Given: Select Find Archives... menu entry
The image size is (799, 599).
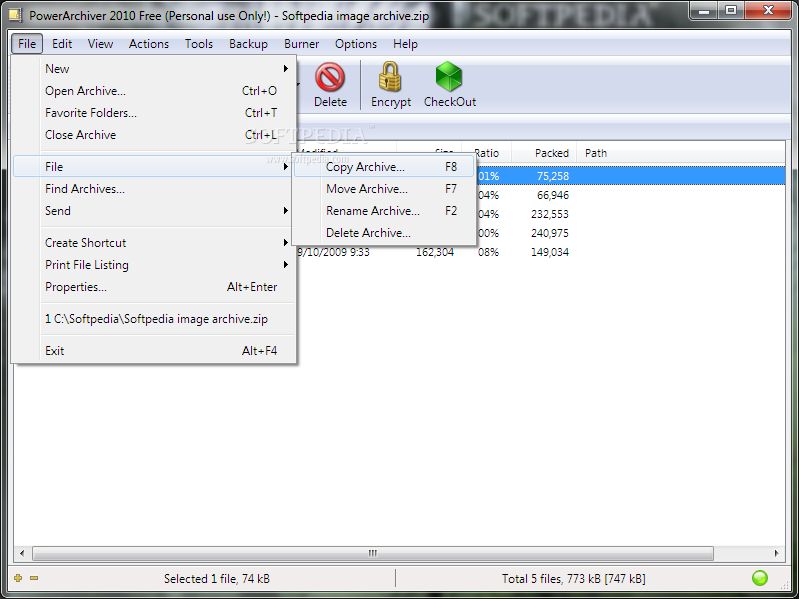Looking at the screenshot, I should [153, 188].
